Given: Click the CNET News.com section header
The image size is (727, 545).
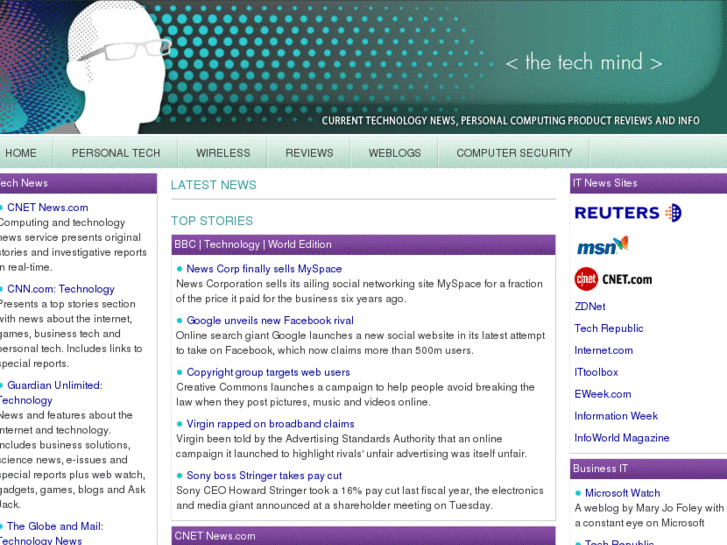Looking at the screenshot, I should (x=364, y=536).
